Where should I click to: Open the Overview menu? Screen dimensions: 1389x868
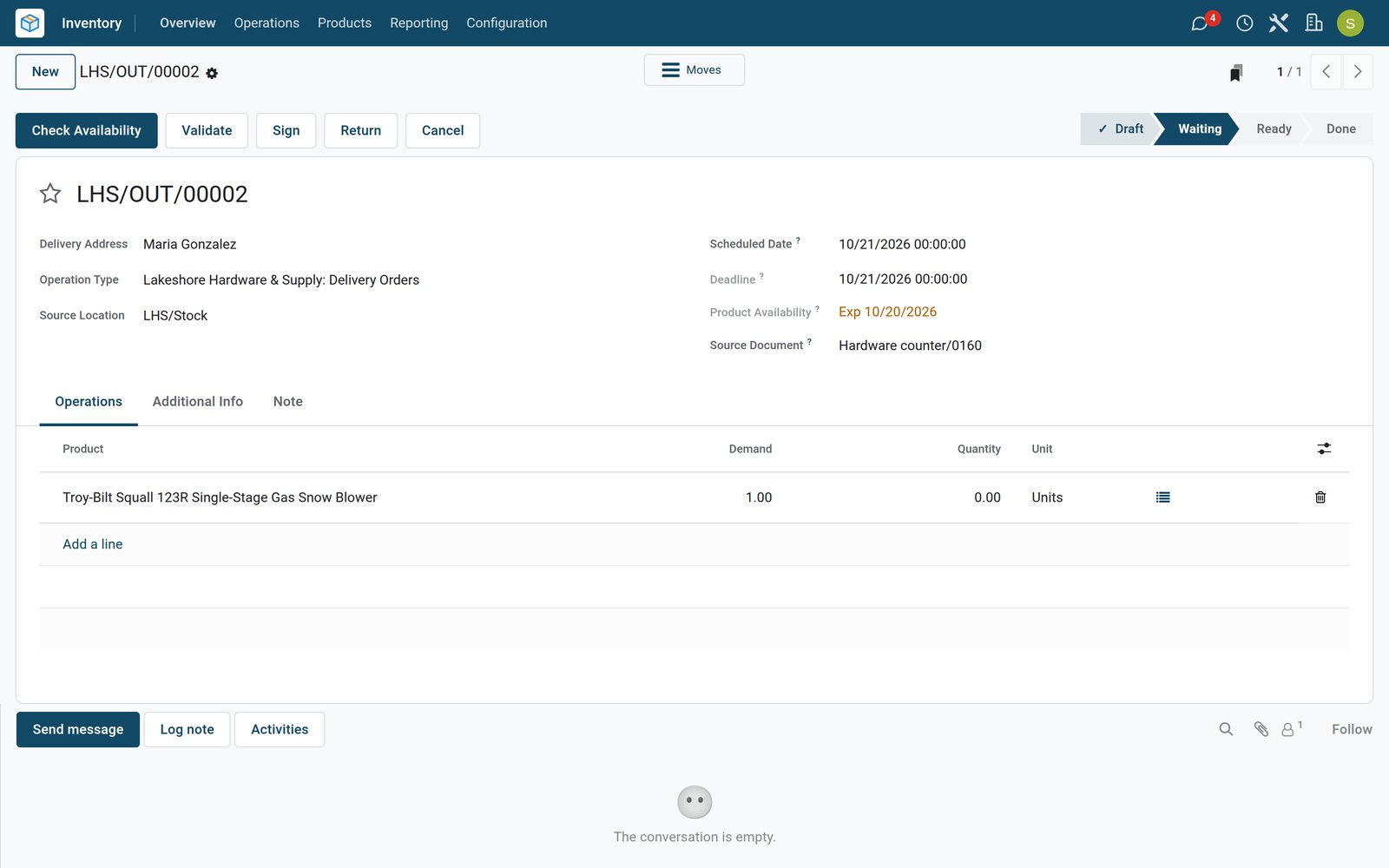(x=188, y=23)
